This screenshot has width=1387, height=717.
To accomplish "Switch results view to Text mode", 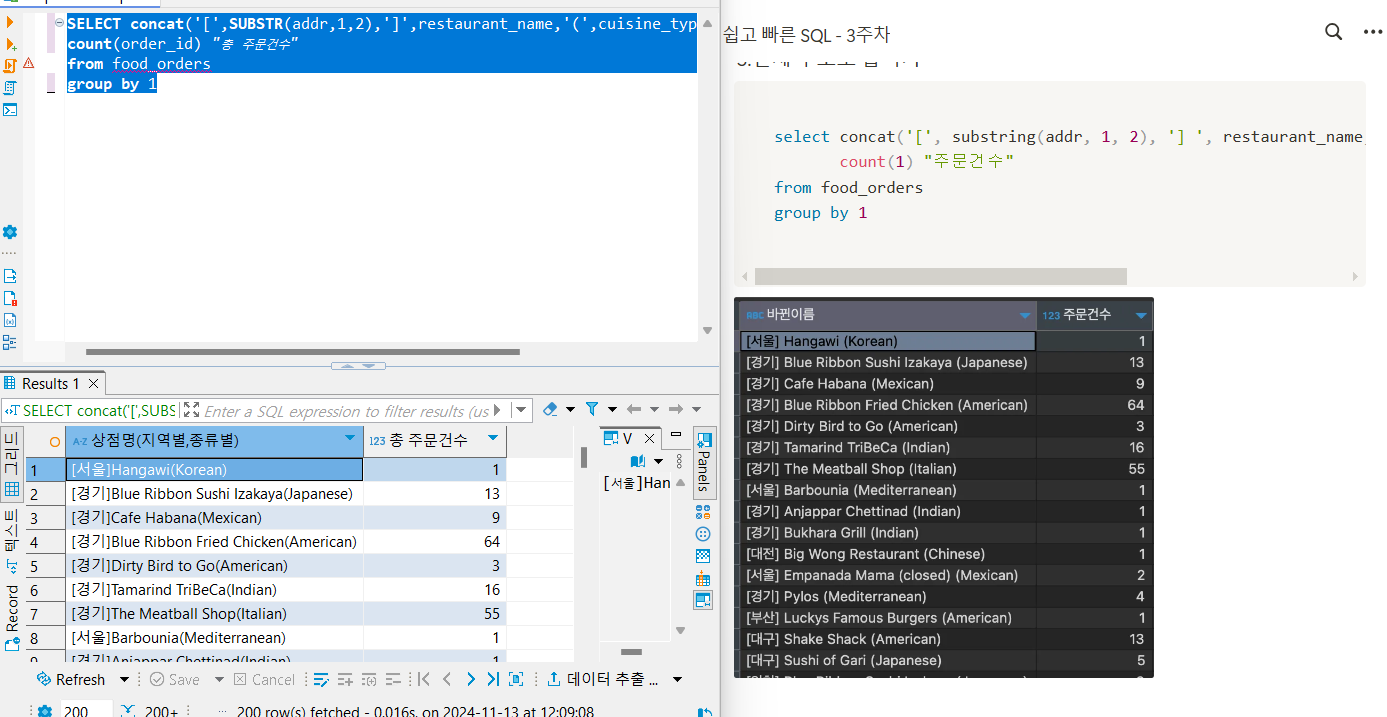I will (12, 541).
